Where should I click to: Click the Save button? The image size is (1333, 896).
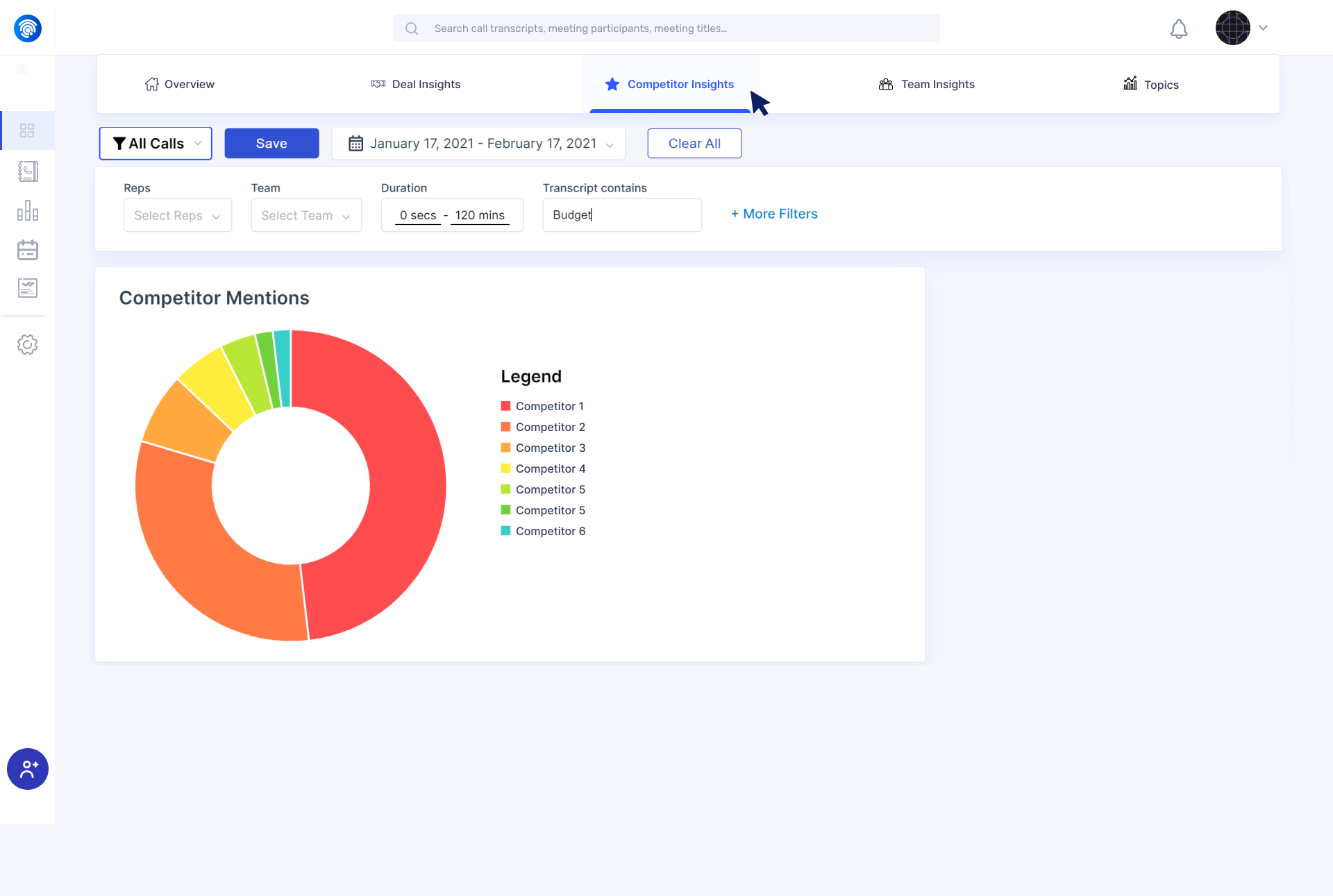[x=271, y=144]
